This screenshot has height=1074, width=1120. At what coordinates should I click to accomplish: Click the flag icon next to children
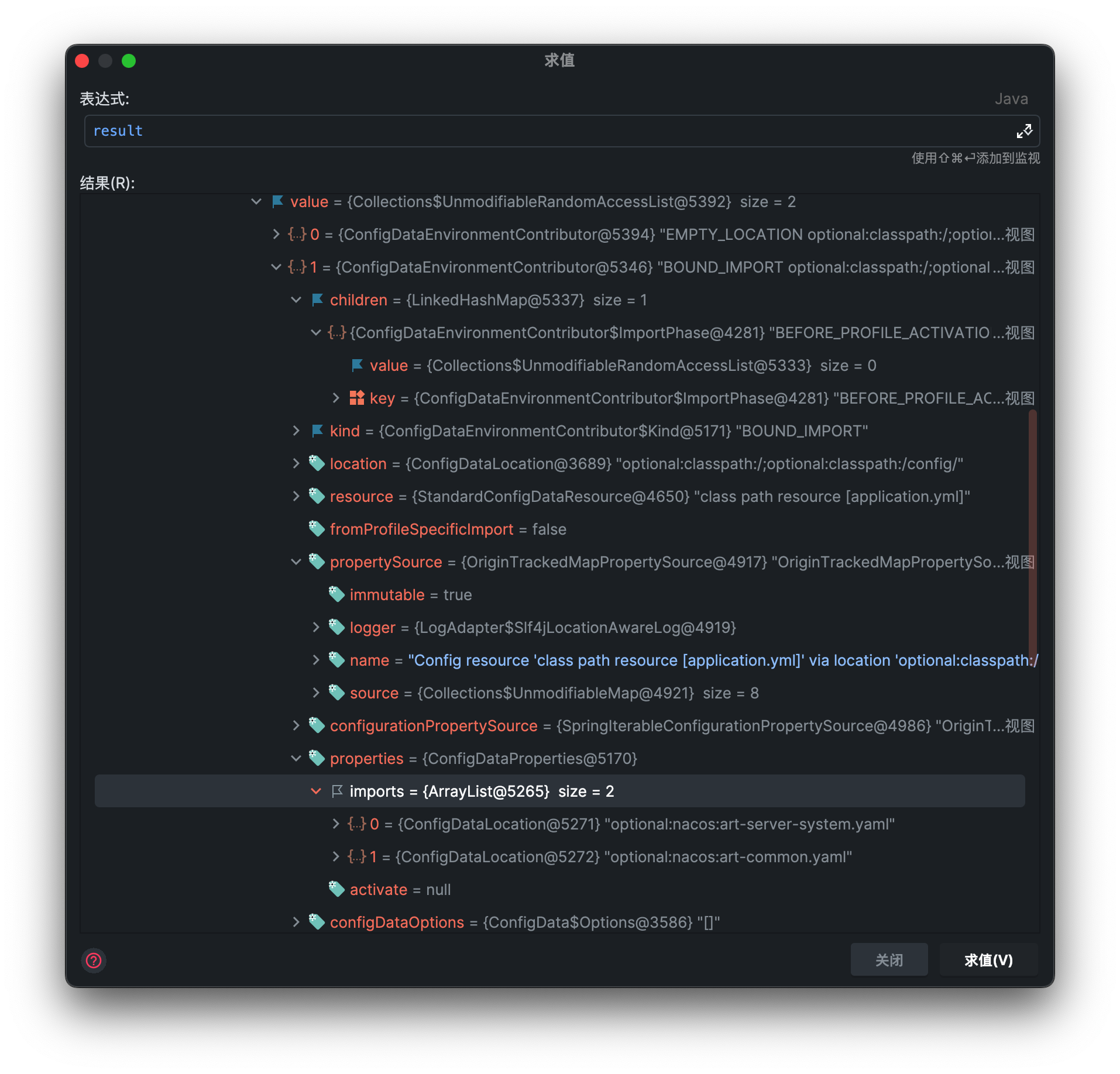point(317,300)
